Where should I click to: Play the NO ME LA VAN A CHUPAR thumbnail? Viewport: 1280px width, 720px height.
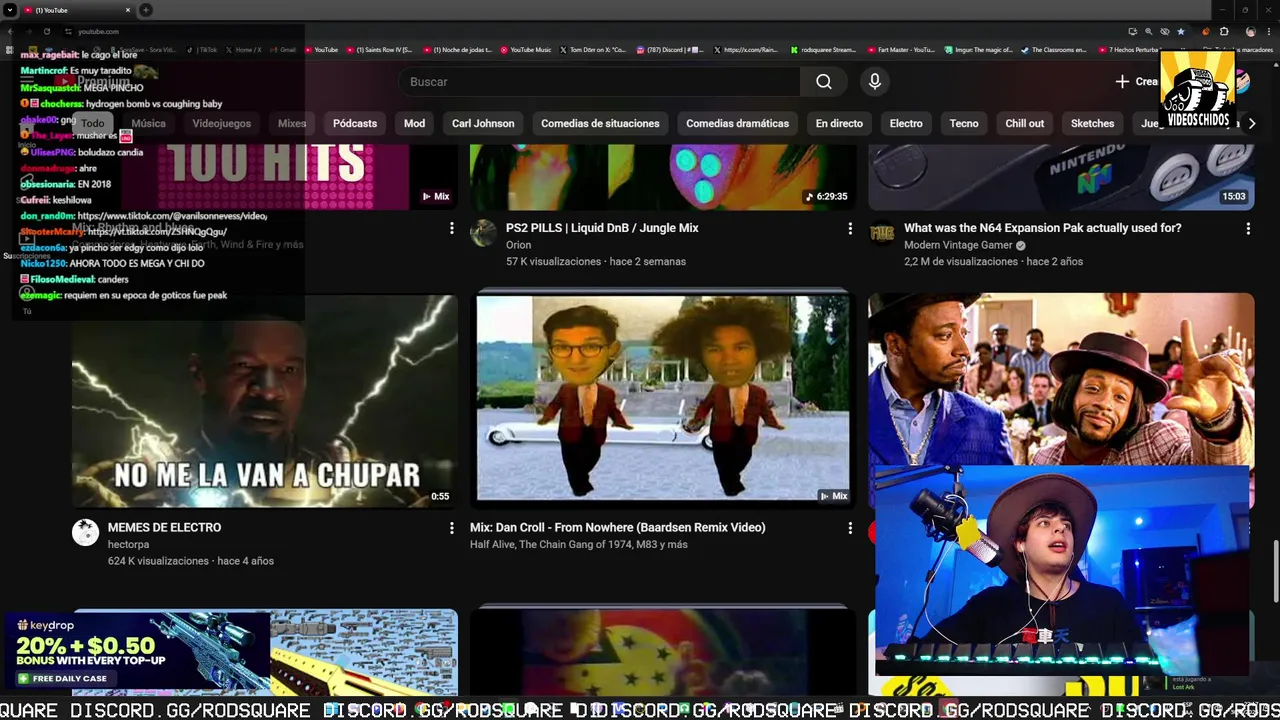(x=265, y=402)
